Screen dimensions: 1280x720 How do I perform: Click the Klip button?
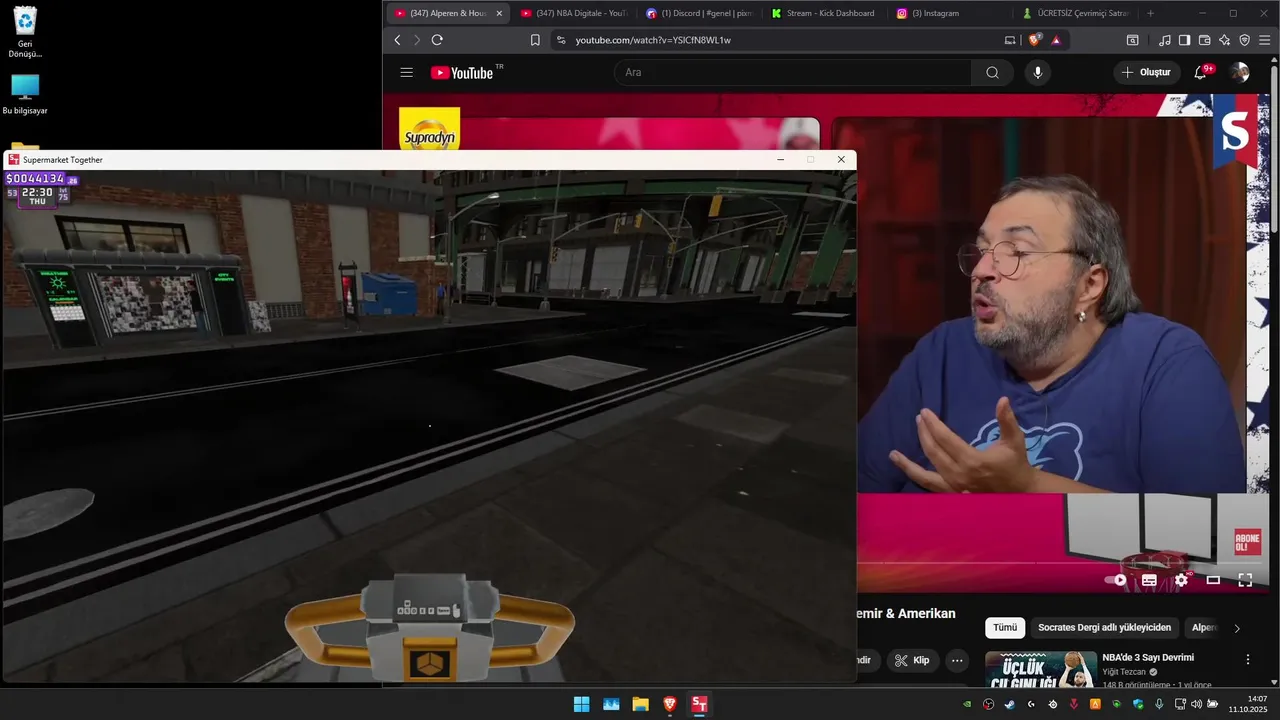(912, 660)
